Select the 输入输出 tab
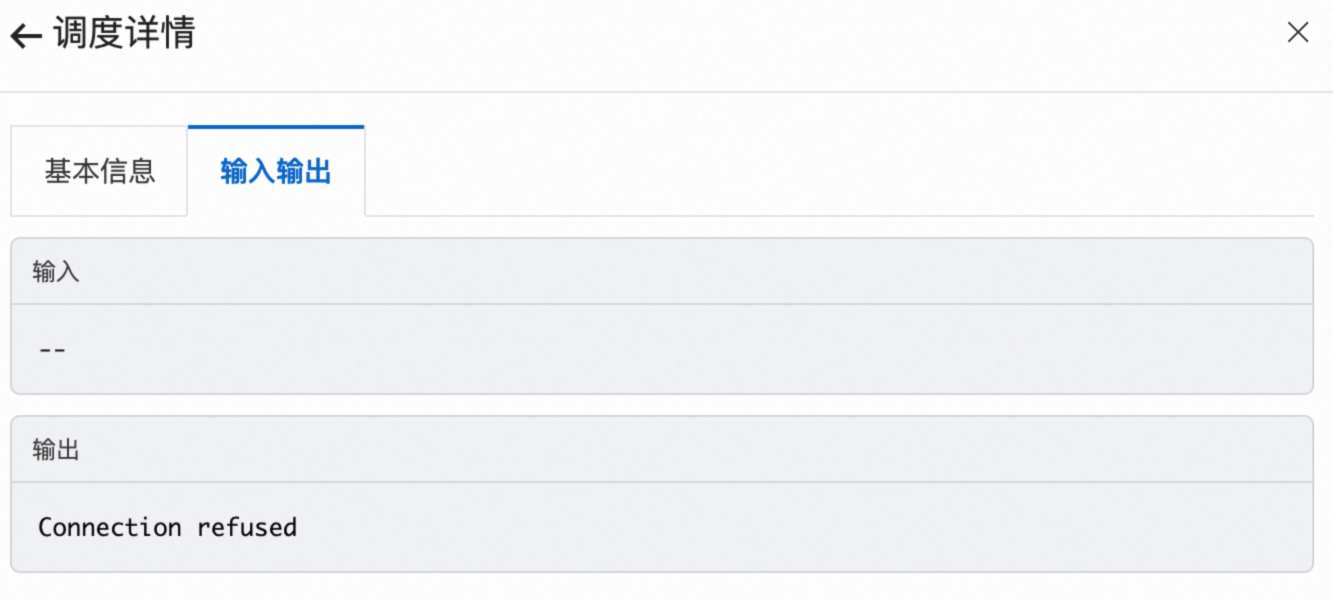 [276, 171]
